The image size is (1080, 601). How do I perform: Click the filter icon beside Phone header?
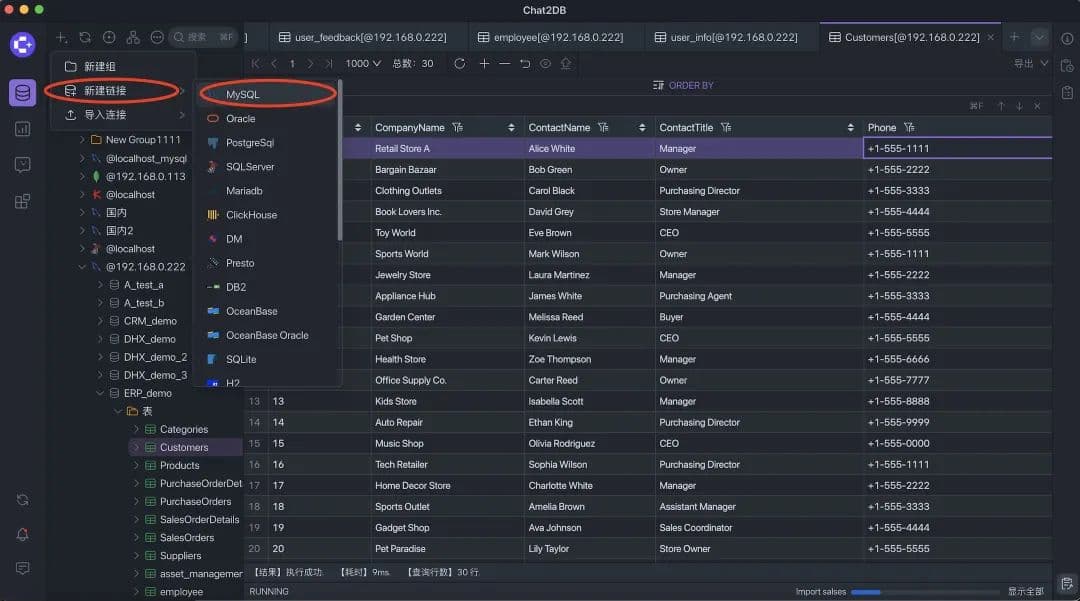[909, 128]
